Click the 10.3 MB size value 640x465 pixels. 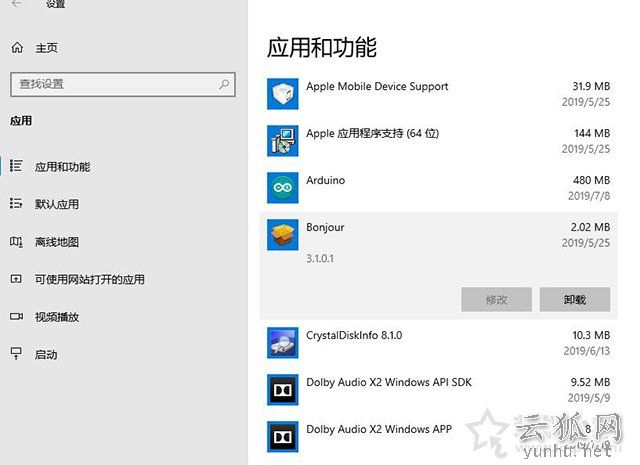tap(591, 335)
